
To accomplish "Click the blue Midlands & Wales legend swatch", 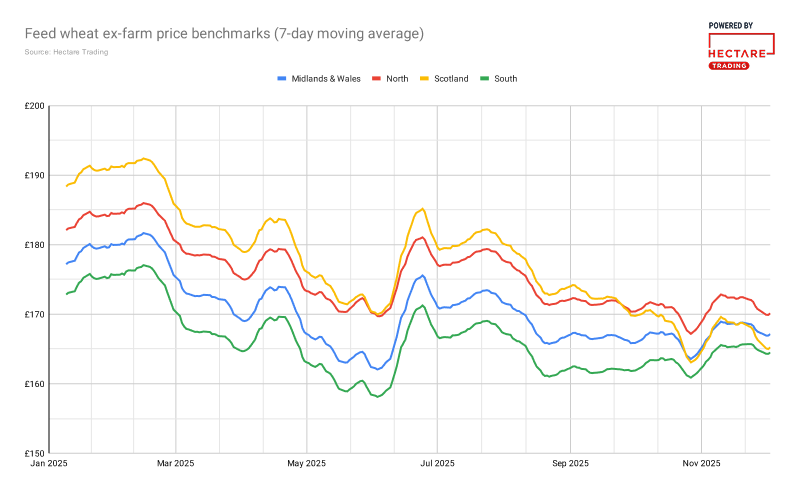I will tap(281, 78).
